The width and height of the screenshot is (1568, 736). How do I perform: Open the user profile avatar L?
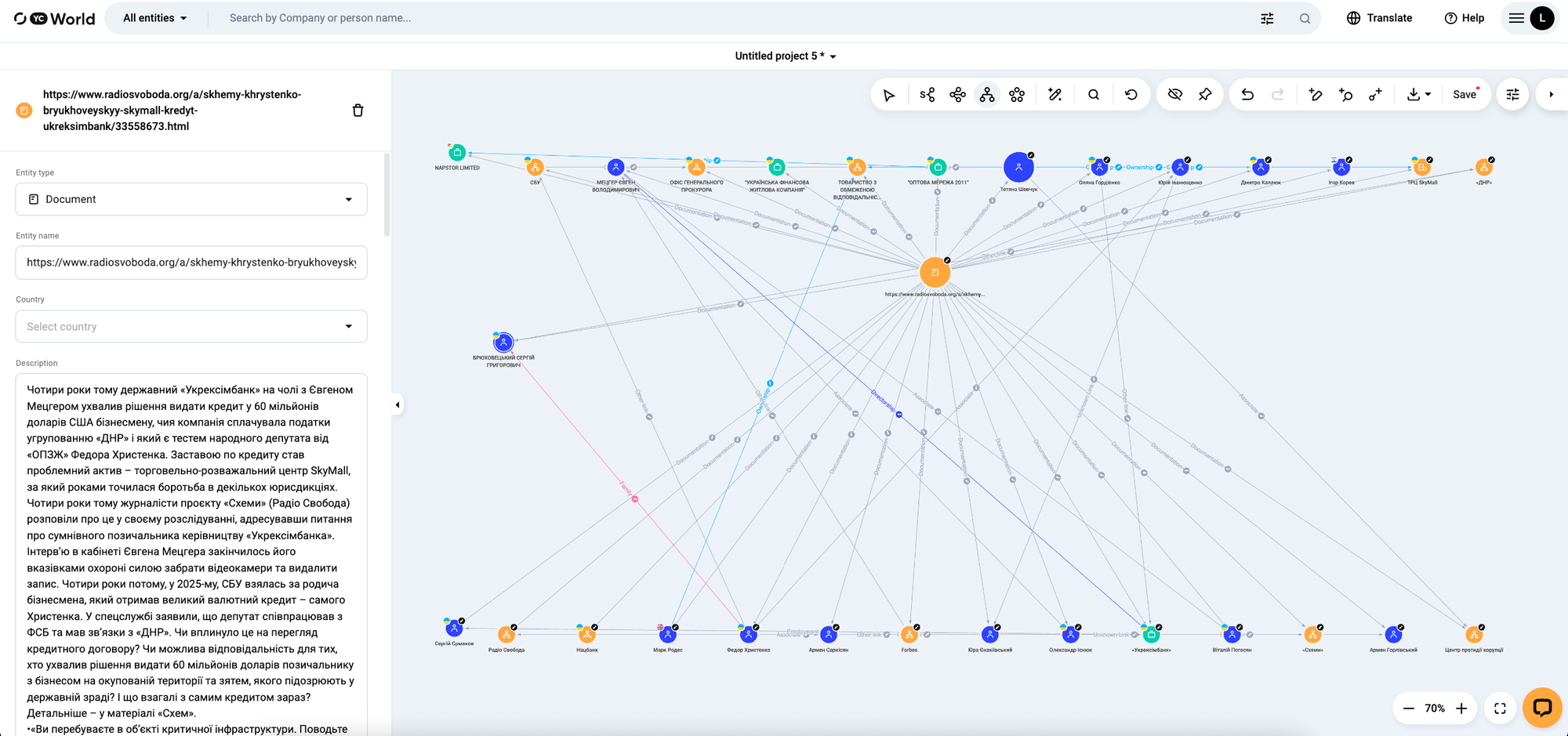coord(1542,18)
